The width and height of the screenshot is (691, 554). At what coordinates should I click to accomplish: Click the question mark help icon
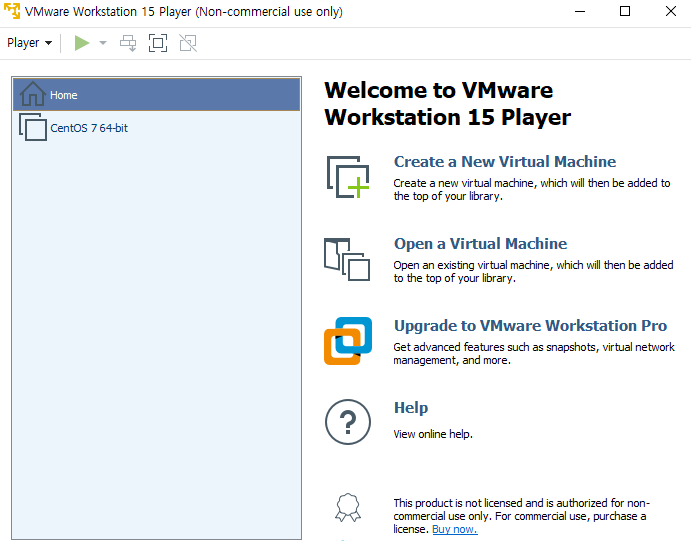coord(348,422)
